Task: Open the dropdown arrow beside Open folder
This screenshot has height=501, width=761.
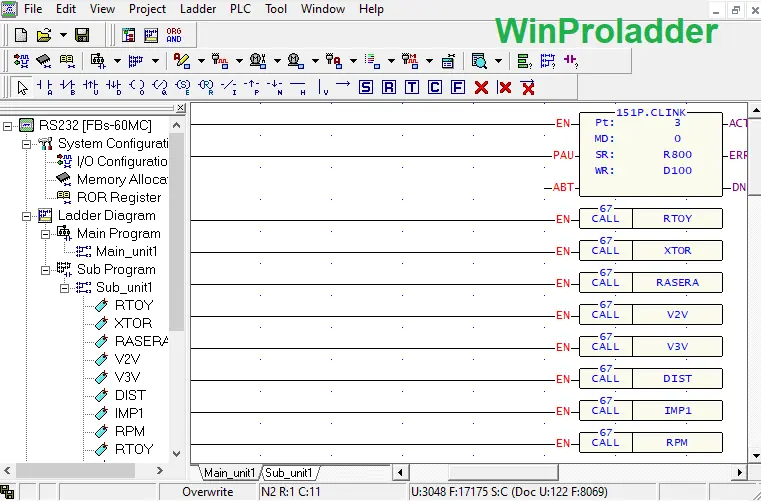Action: 62,35
